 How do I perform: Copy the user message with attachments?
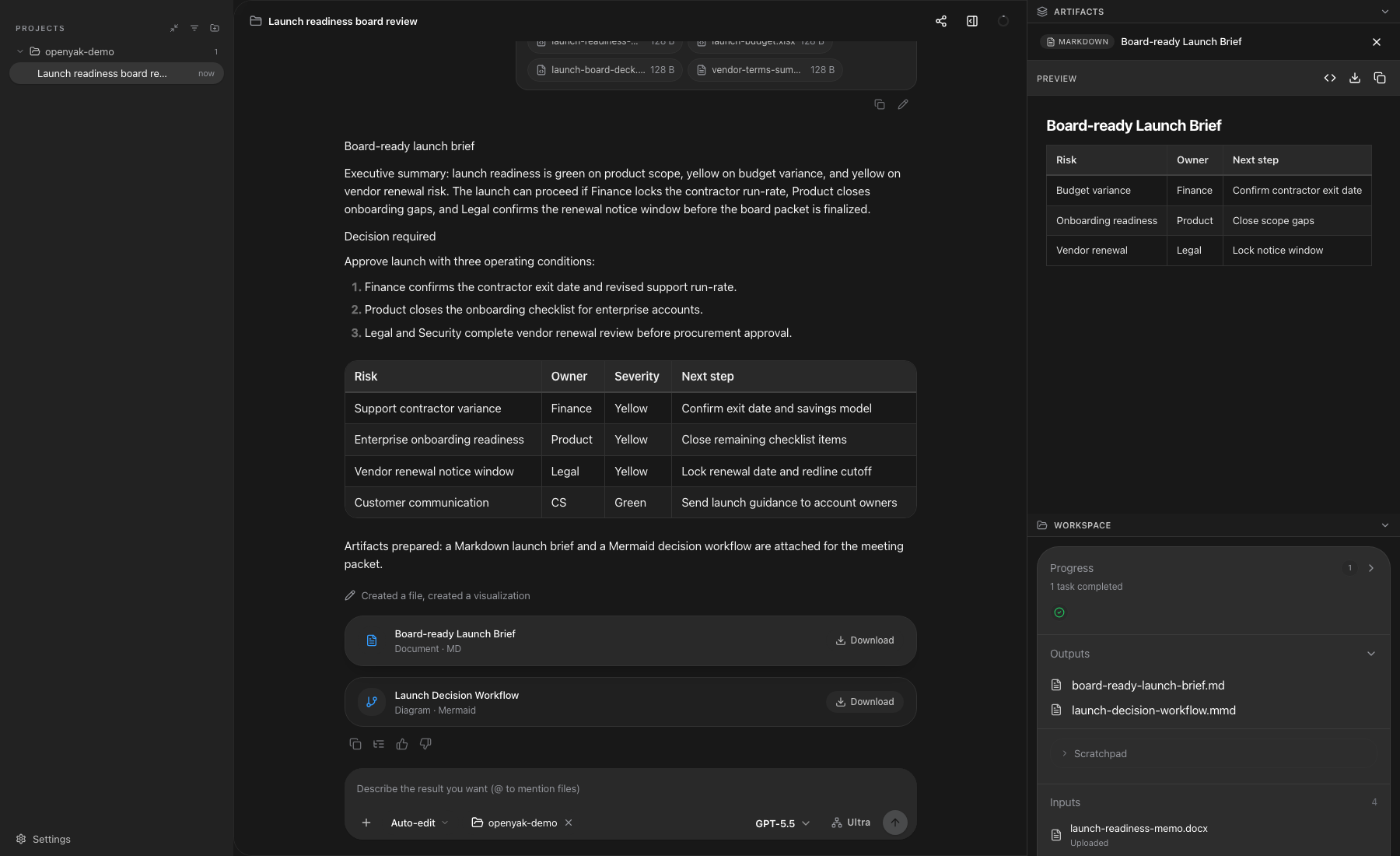pos(880,104)
